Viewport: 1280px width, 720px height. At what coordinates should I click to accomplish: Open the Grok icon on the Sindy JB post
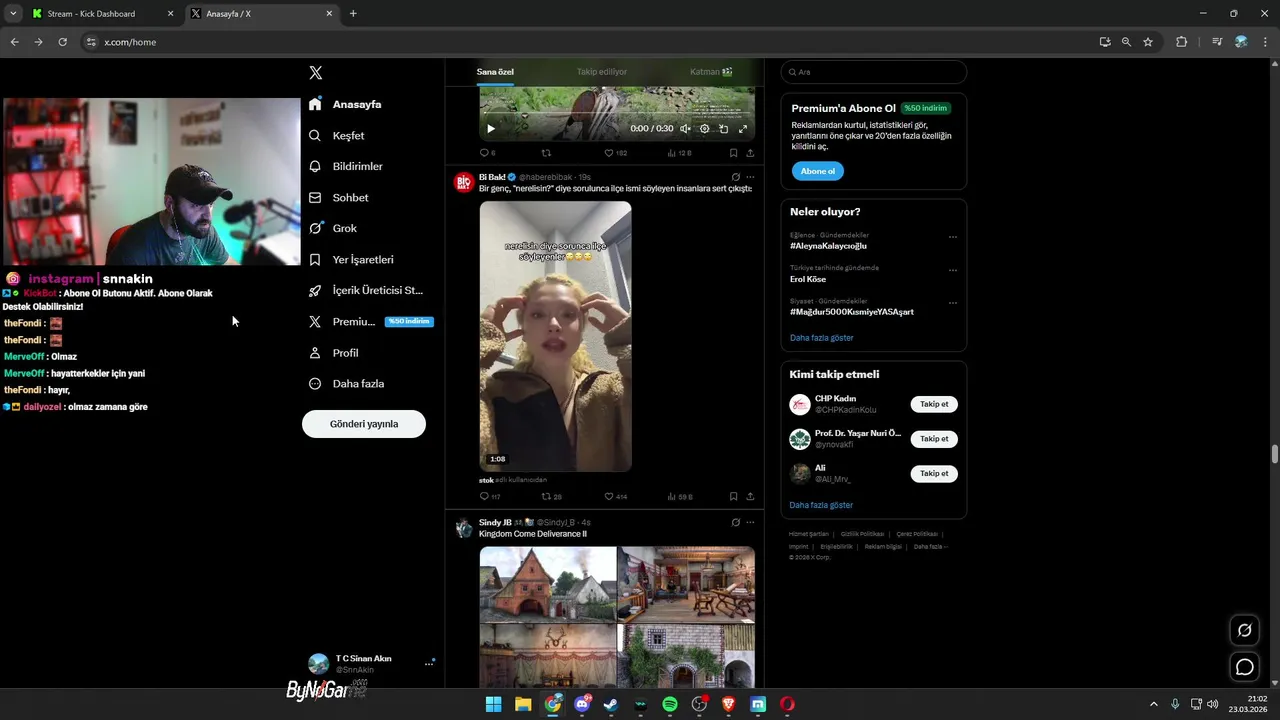click(x=735, y=522)
